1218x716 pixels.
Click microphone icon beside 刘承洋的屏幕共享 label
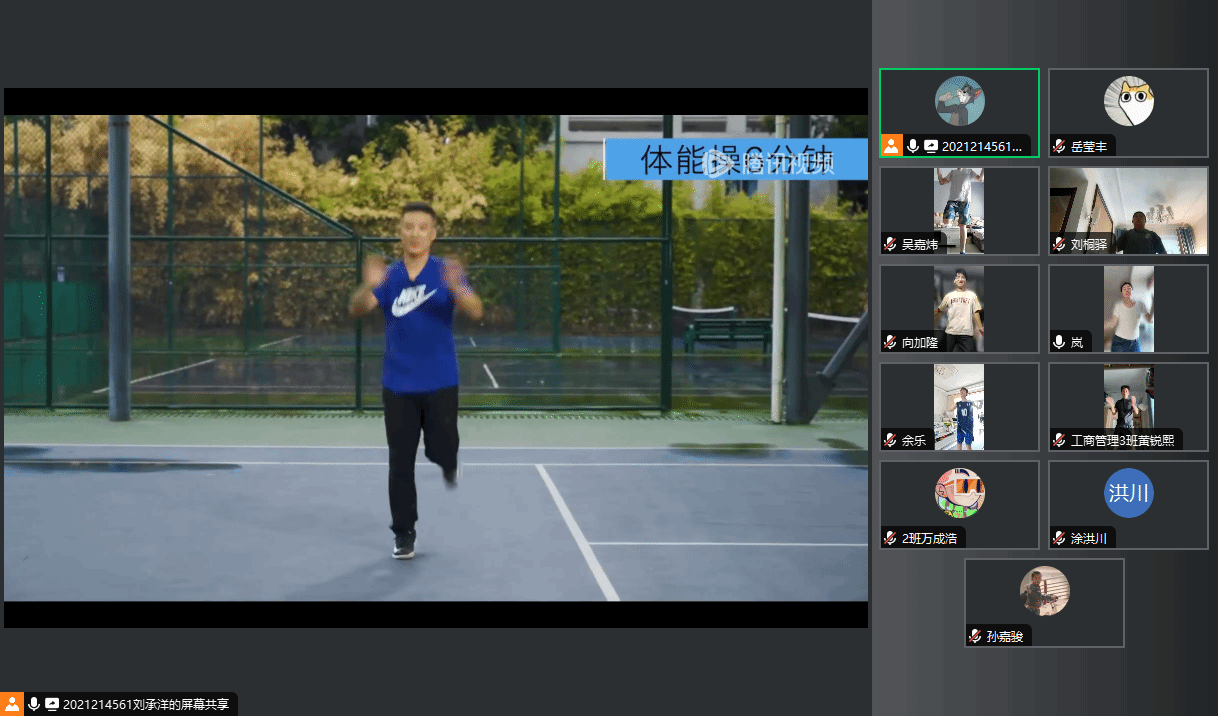(x=34, y=704)
